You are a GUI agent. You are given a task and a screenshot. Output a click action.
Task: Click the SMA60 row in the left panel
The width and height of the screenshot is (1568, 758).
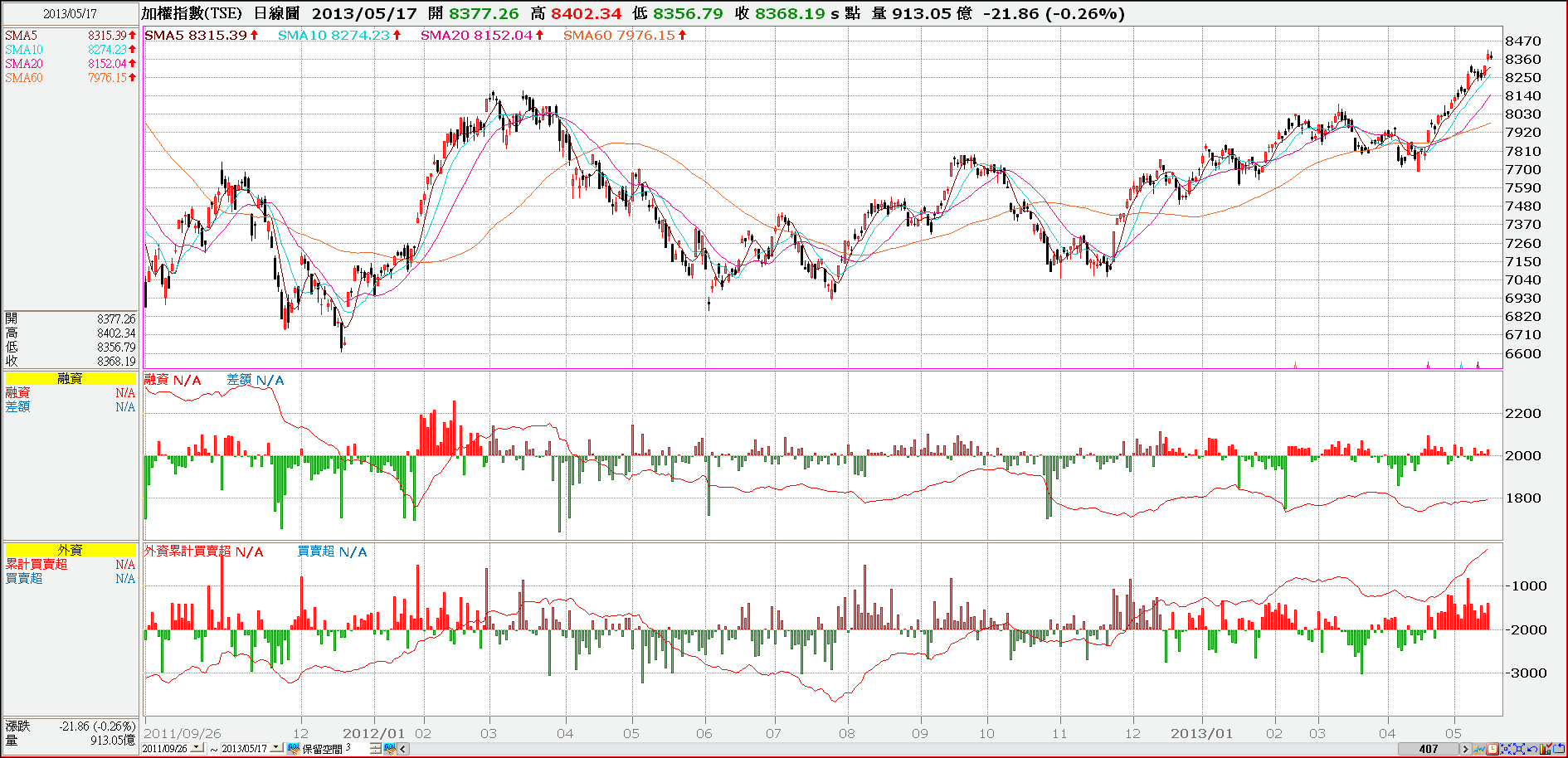pyautogui.click(x=70, y=78)
